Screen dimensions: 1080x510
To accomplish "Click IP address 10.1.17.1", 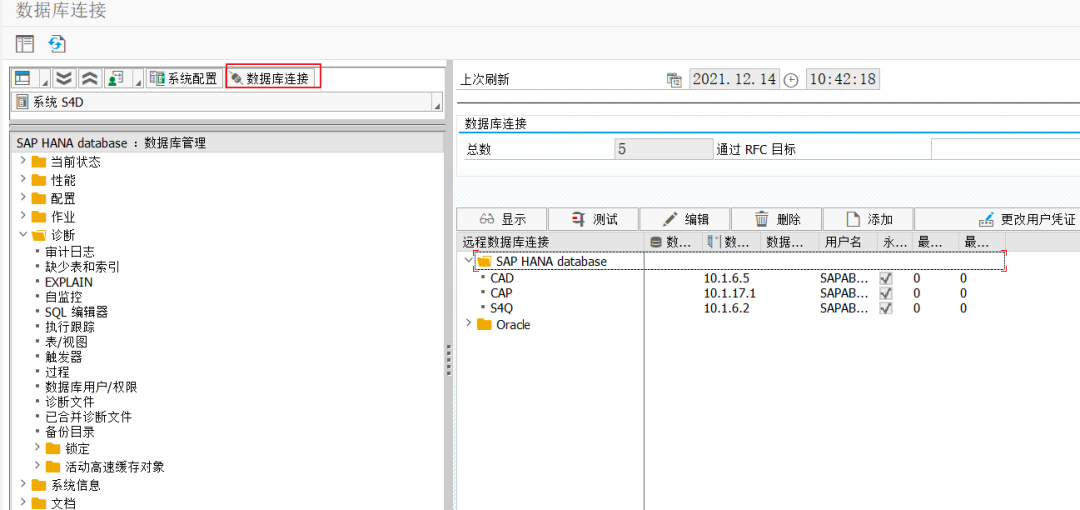I will pos(729,293).
